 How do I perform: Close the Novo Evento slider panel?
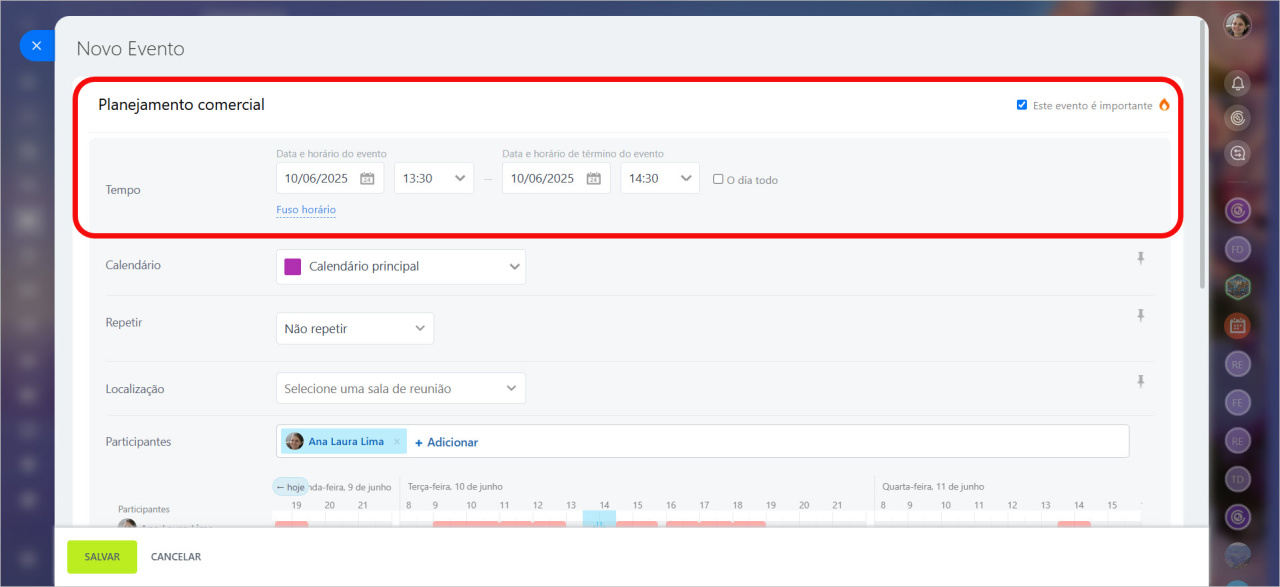[36, 46]
